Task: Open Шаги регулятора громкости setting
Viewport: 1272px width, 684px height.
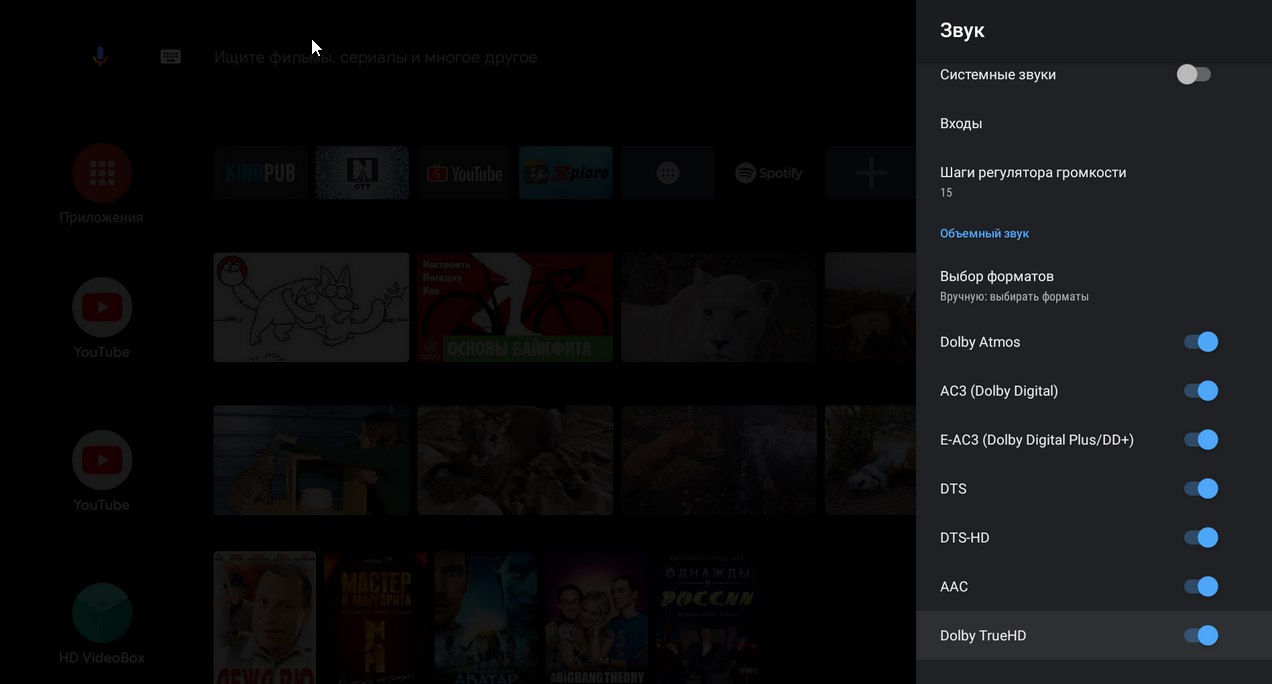Action: pos(1094,181)
